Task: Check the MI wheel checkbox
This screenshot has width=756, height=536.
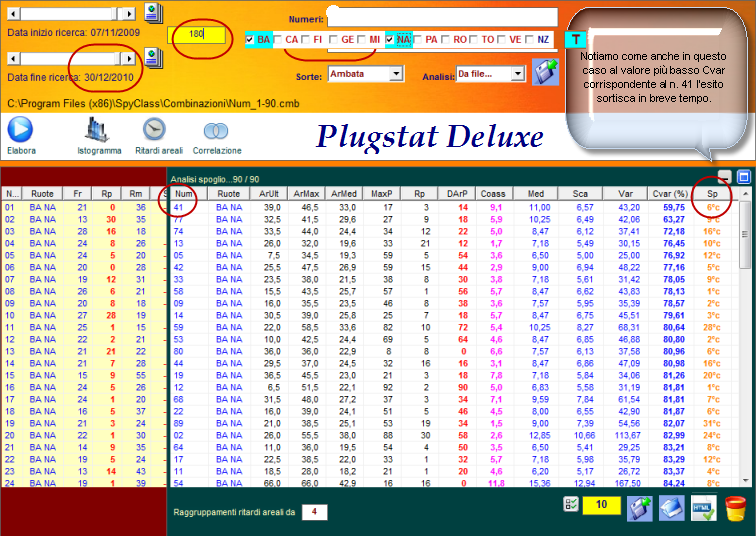Action: (362, 40)
